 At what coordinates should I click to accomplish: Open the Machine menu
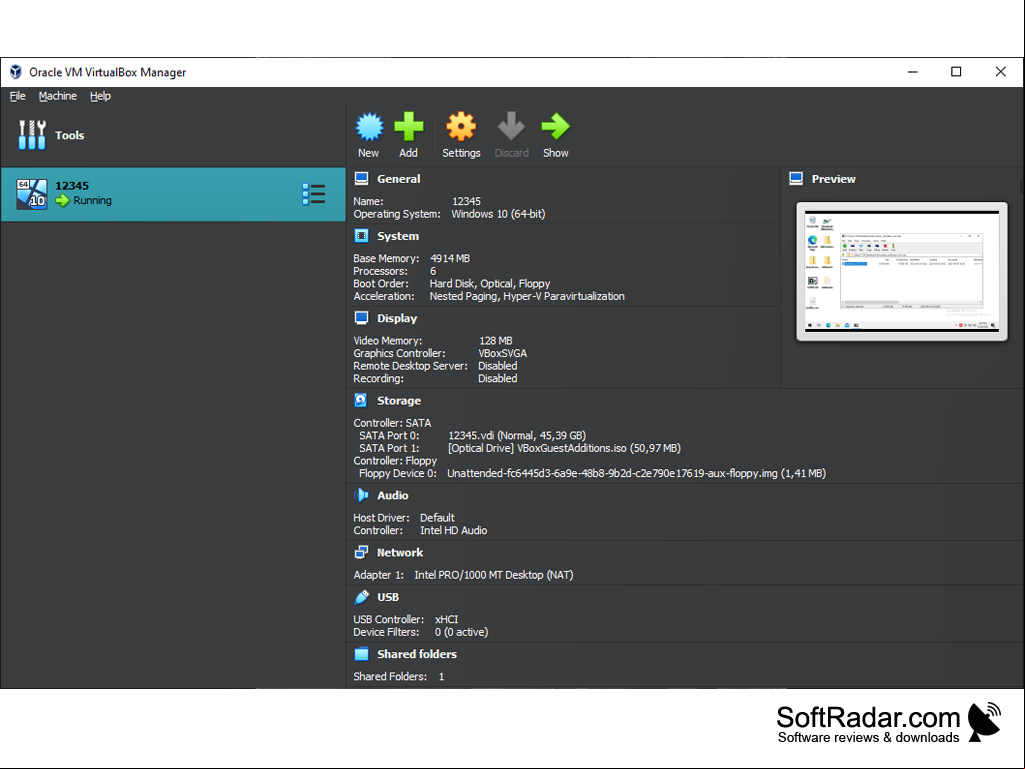pos(58,96)
